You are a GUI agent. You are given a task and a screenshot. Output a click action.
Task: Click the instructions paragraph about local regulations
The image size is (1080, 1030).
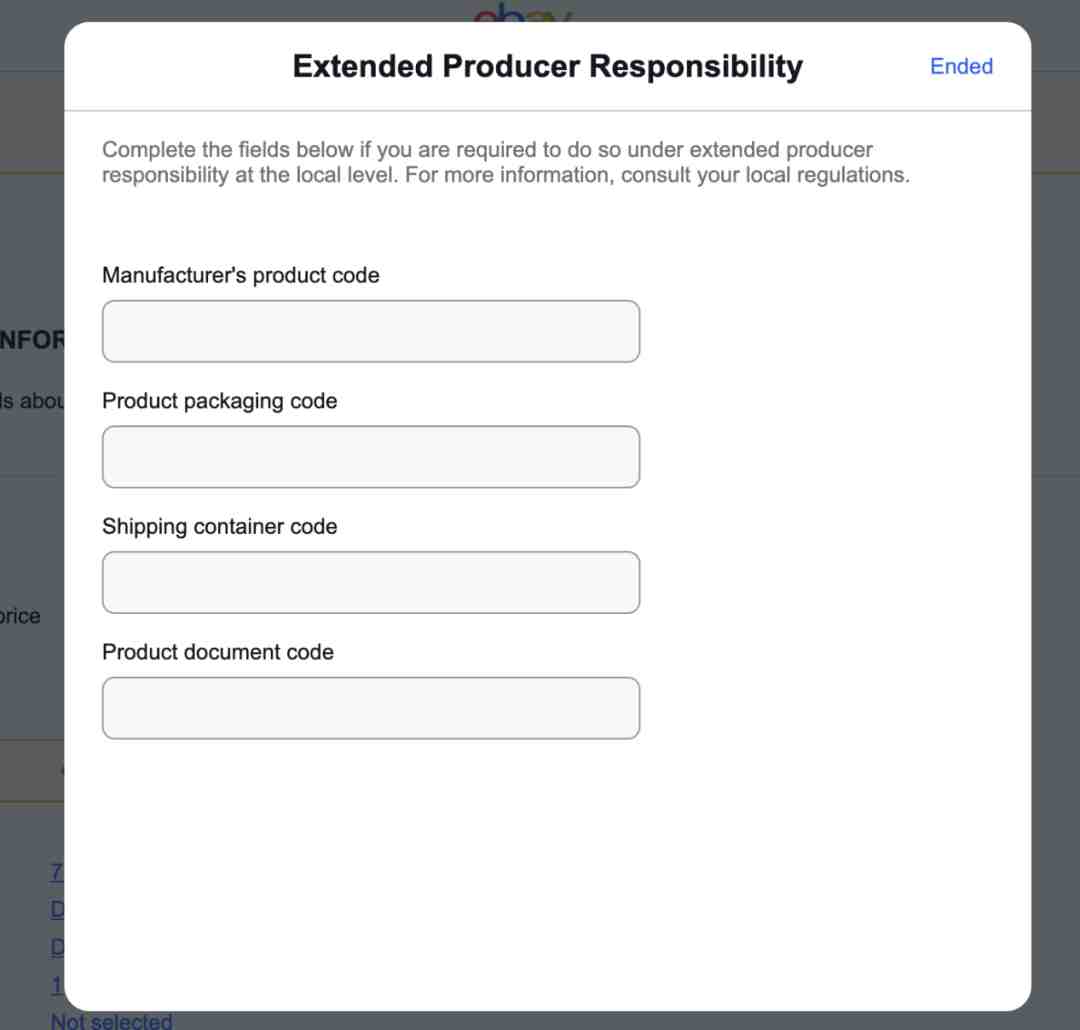(506, 162)
